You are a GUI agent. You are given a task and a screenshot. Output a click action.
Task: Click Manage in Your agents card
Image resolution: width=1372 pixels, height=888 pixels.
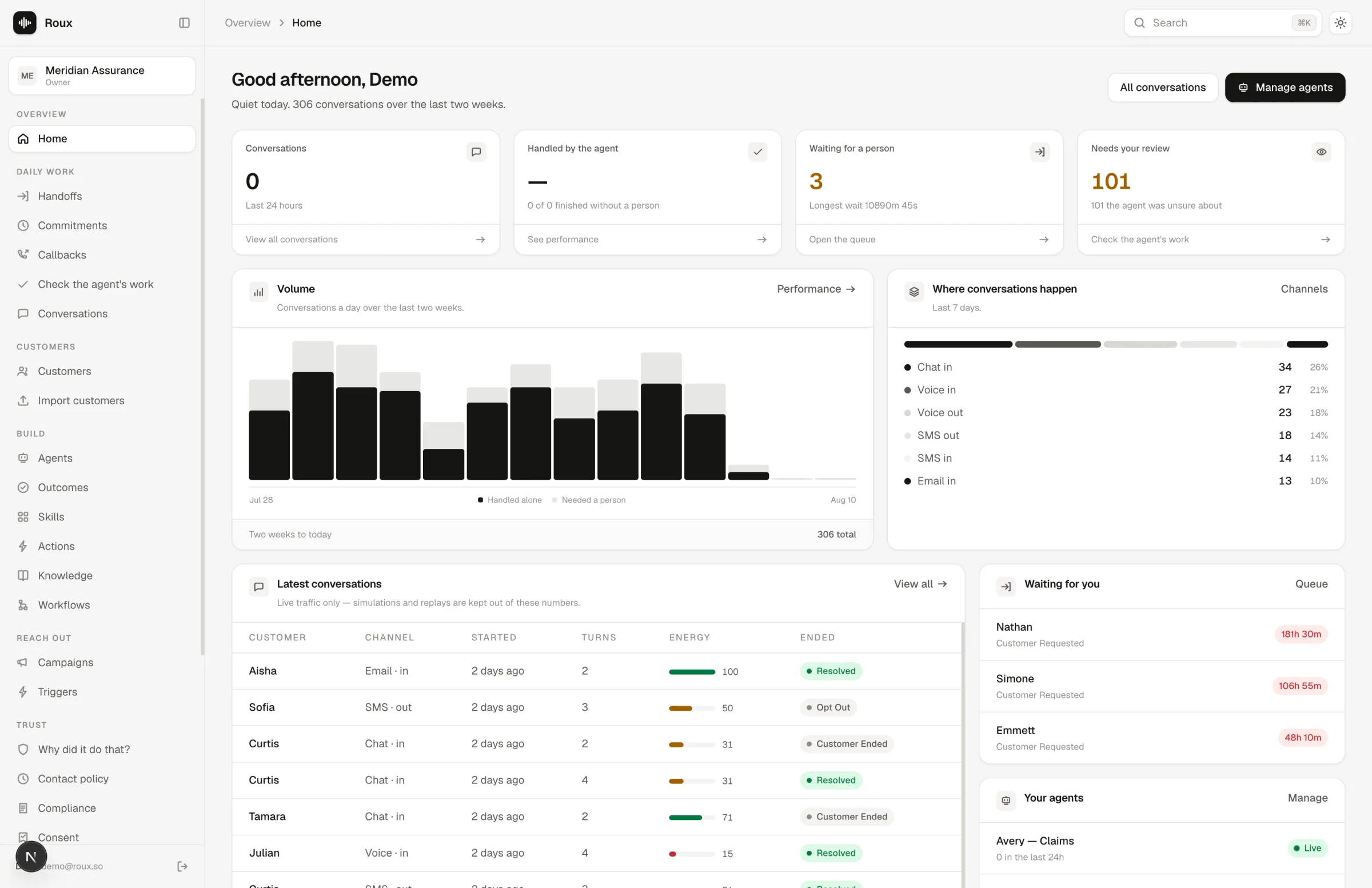tap(1307, 798)
